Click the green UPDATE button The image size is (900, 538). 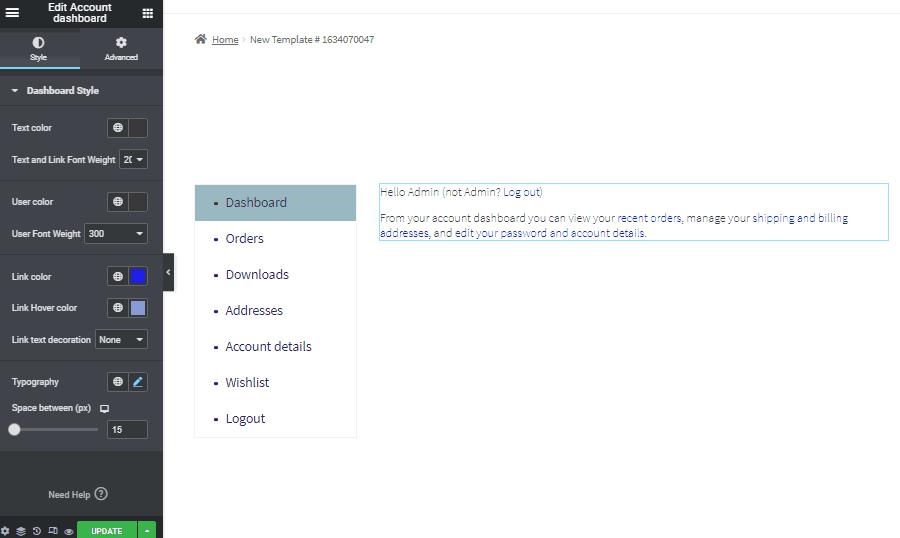[x=107, y=531]
